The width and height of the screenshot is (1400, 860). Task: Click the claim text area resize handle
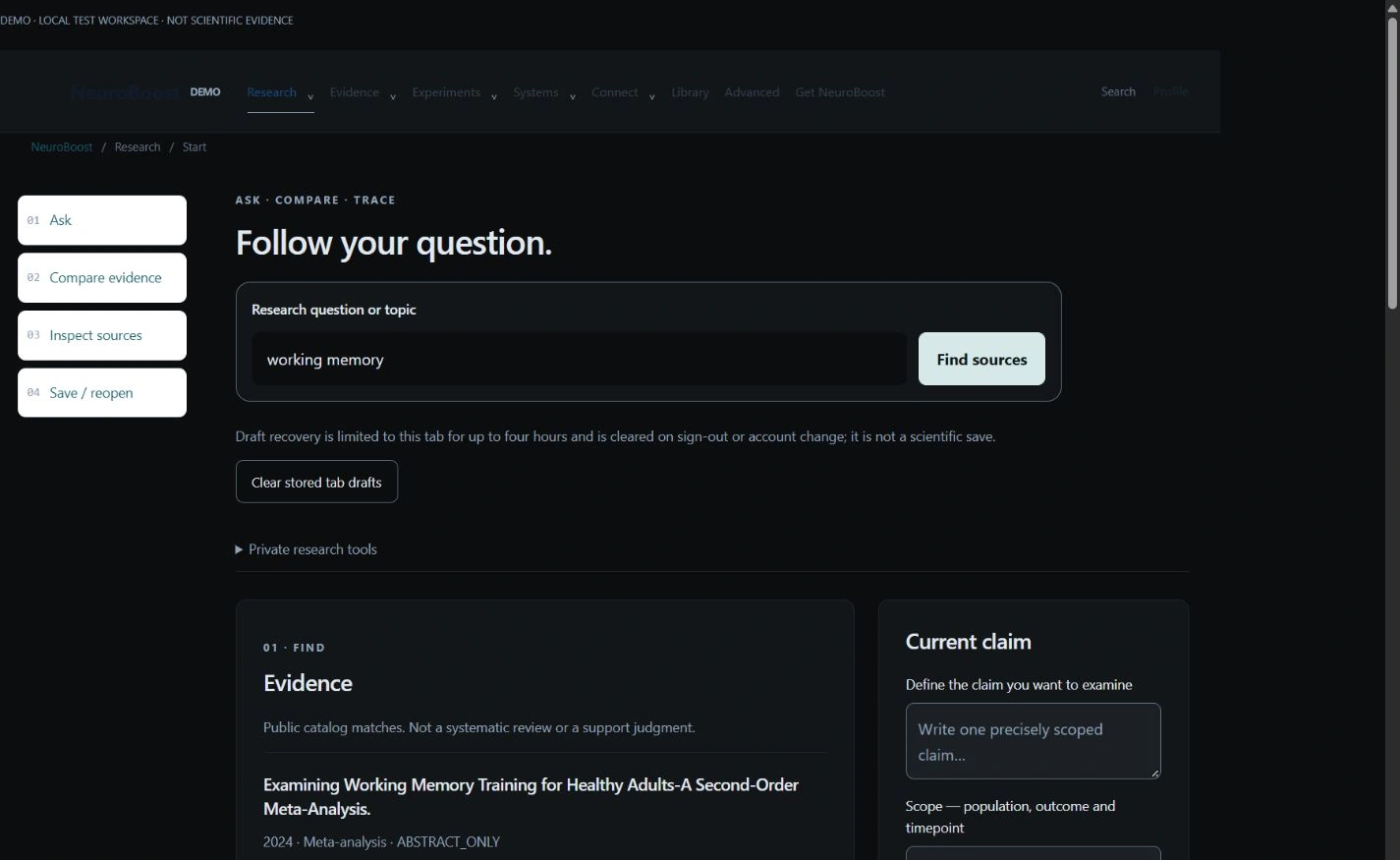(1154, 774)
